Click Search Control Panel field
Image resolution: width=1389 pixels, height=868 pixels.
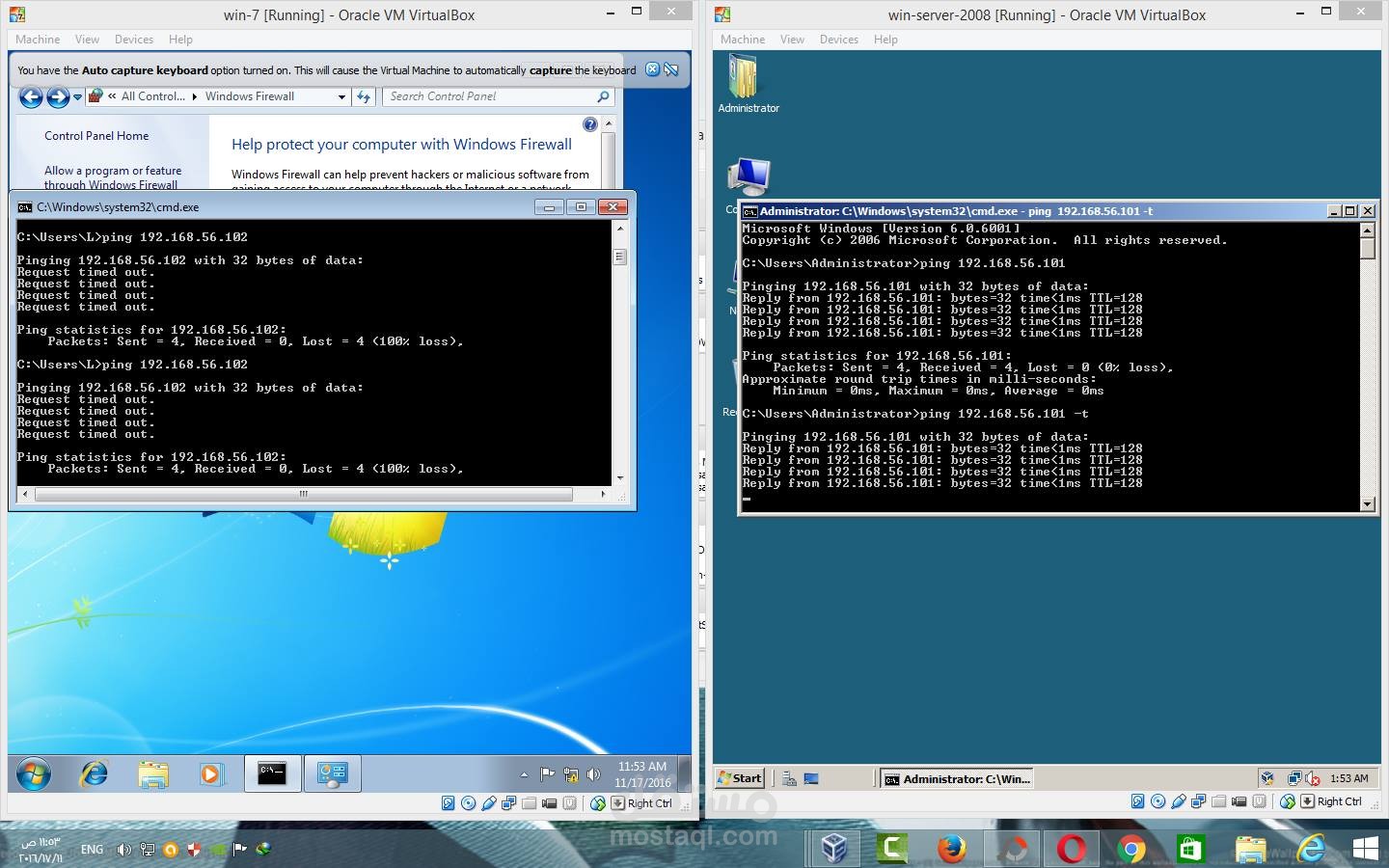(x=499, y=96)
